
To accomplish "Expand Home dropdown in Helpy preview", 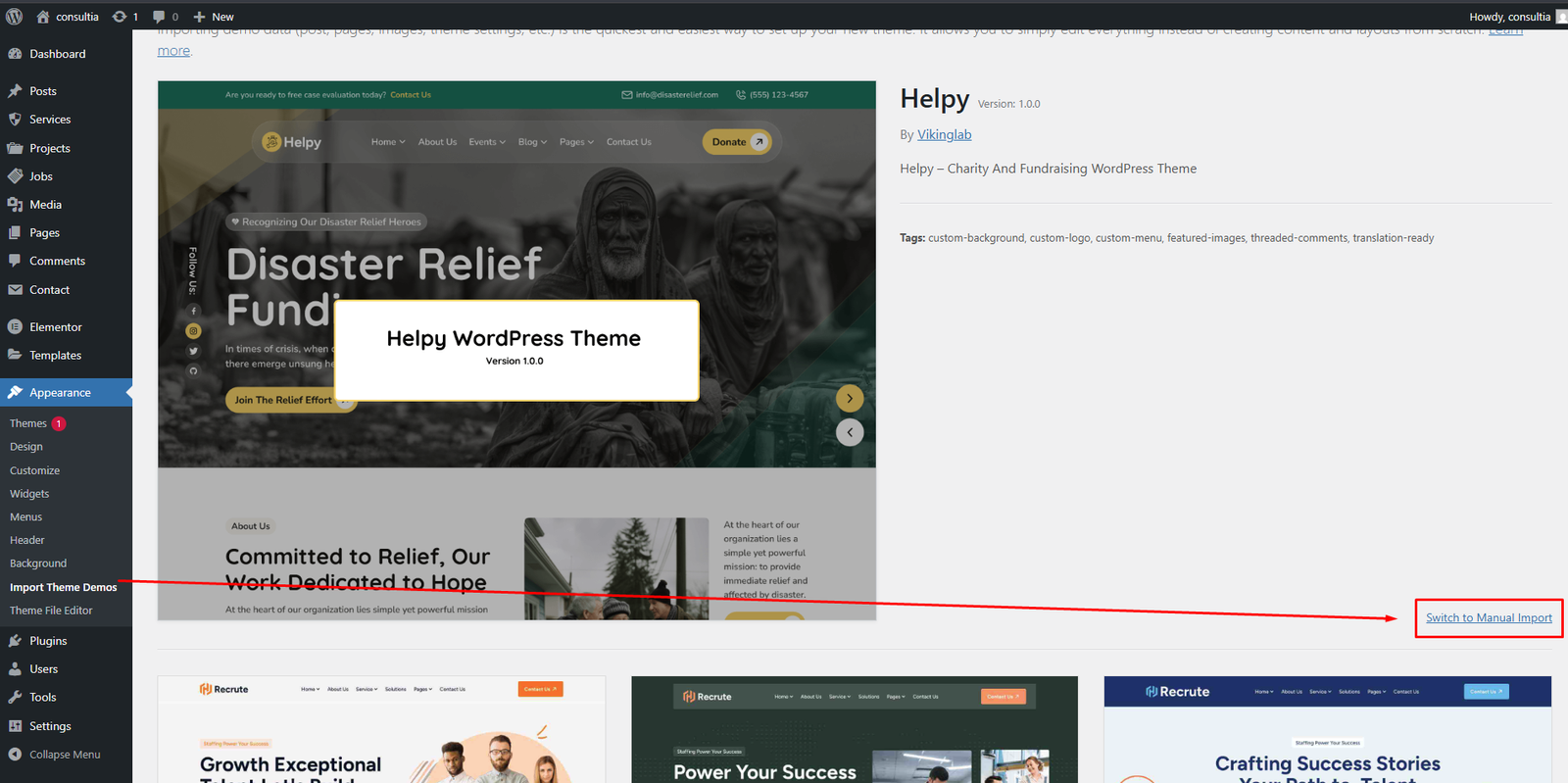I will (388, 142).
